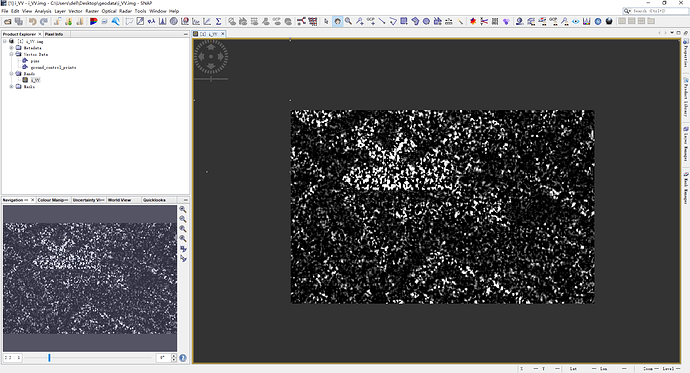Increase rotation angle with the spinner up arrow

point(174,356)
